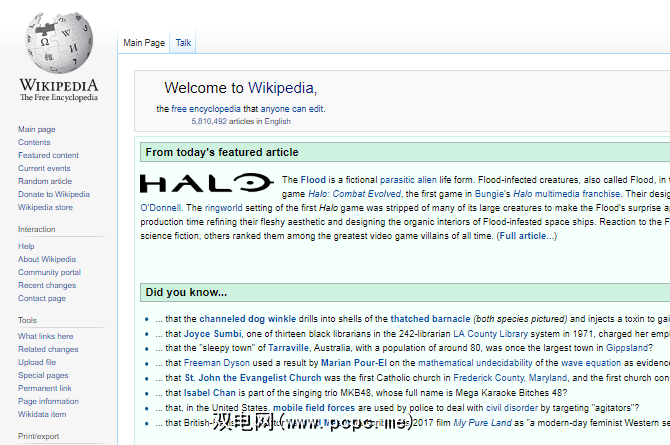The image size is (670, 445).
Task: Click anyone can edit link
Action: click(x=292, y=109)
